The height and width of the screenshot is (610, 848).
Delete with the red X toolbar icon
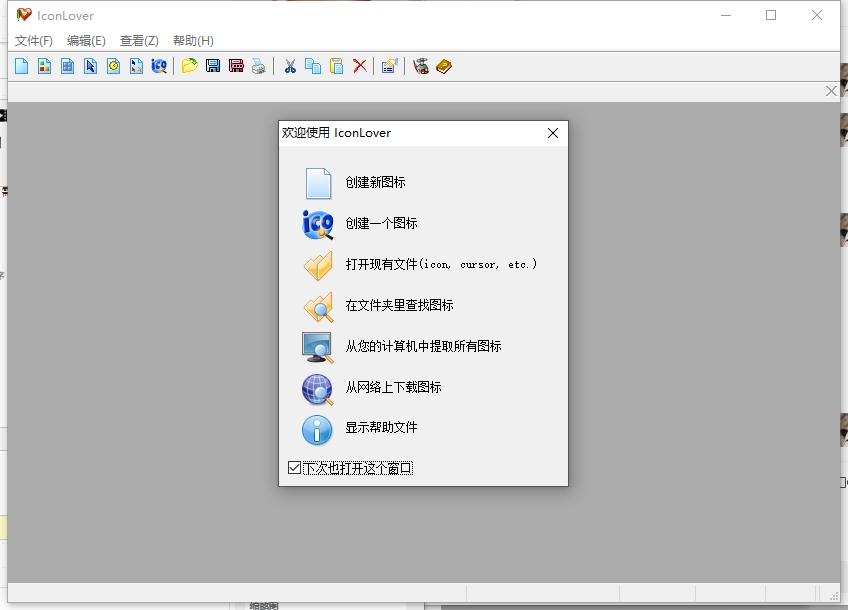pos(359,65)
